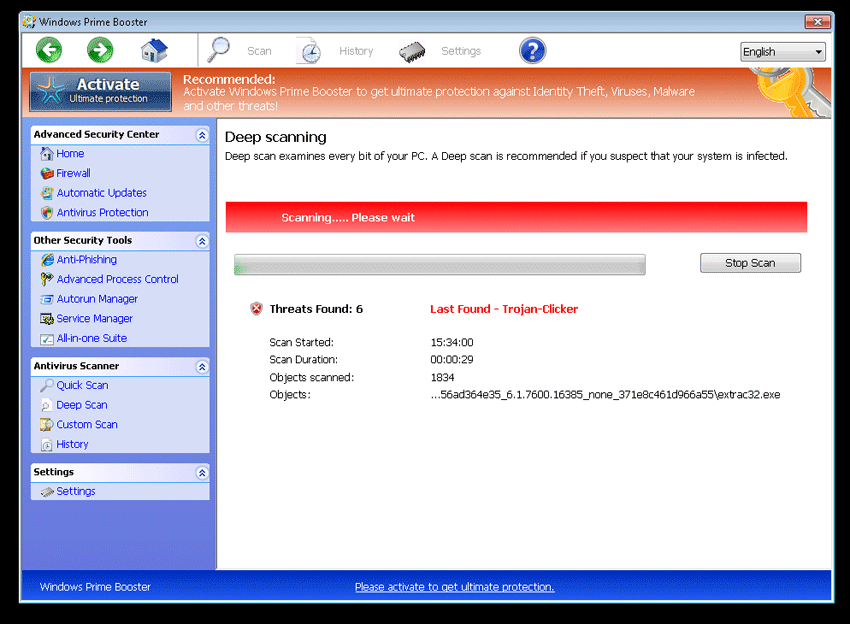Viewport: 850px width, 624px height.
Task: Select Deep Scan in sidebar
Action: pos(81,405)
